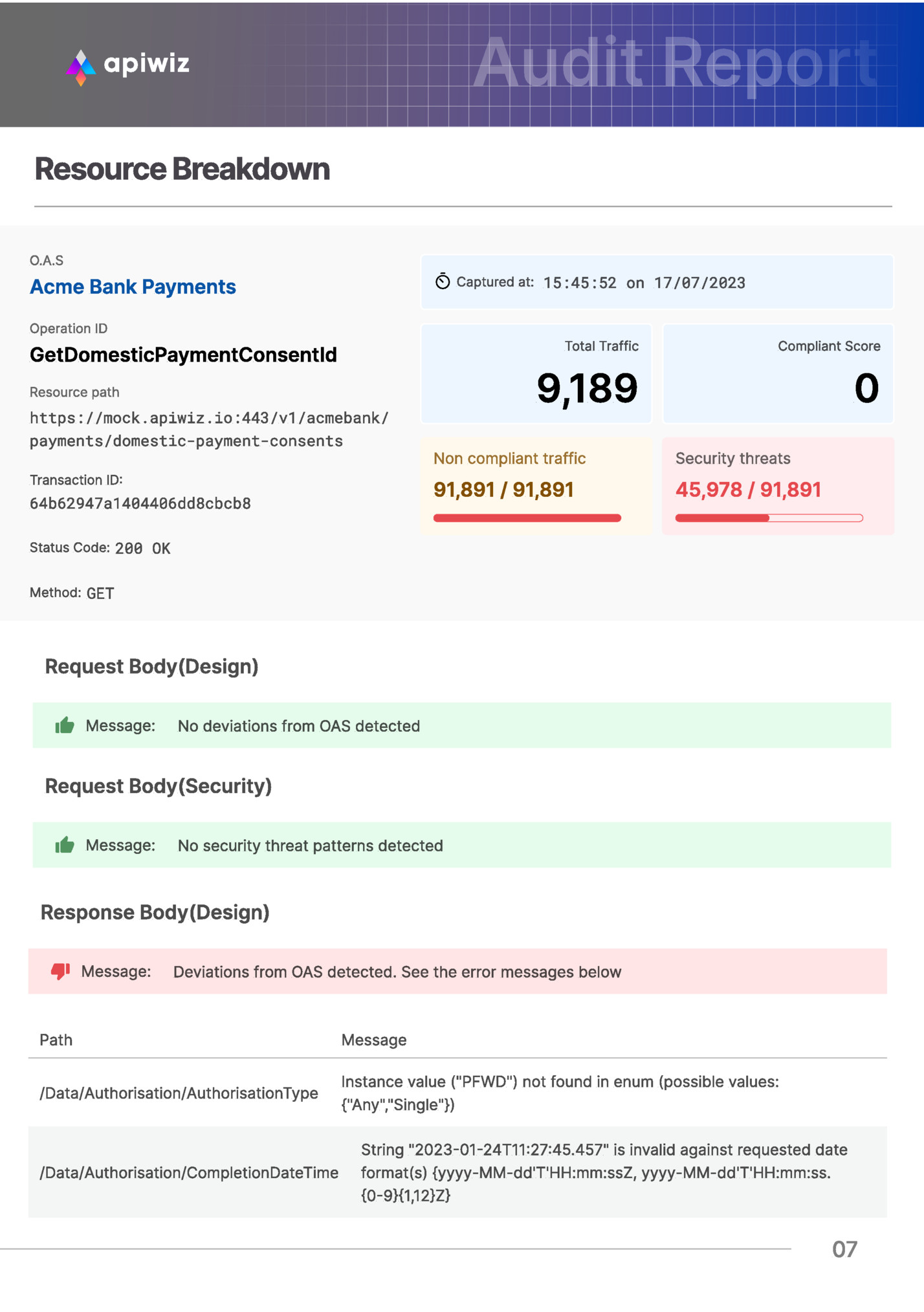
Task: Click the Resource Breakdown heading
Action: [182, 169]
